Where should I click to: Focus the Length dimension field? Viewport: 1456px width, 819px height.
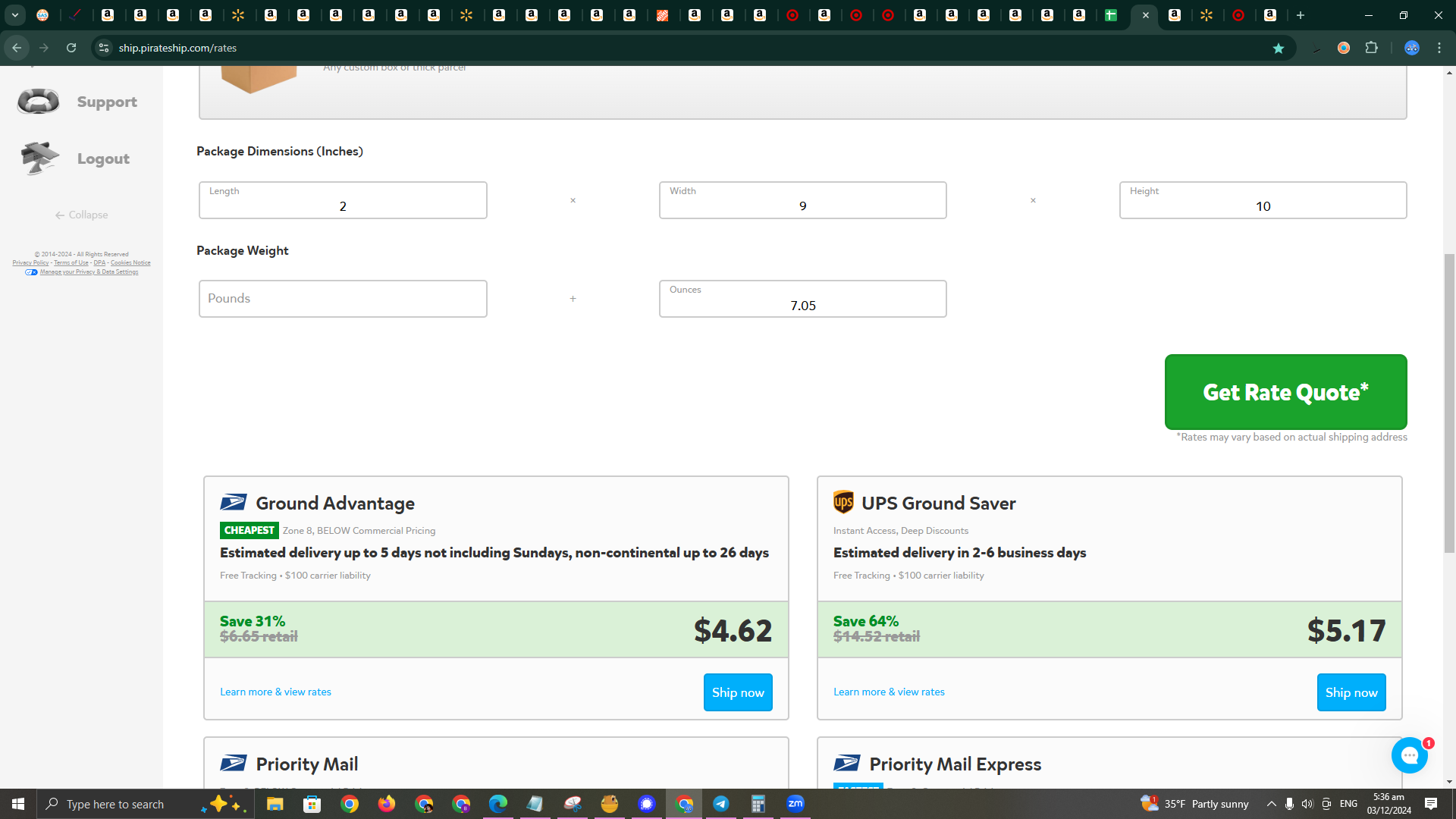tap(343, 200)
